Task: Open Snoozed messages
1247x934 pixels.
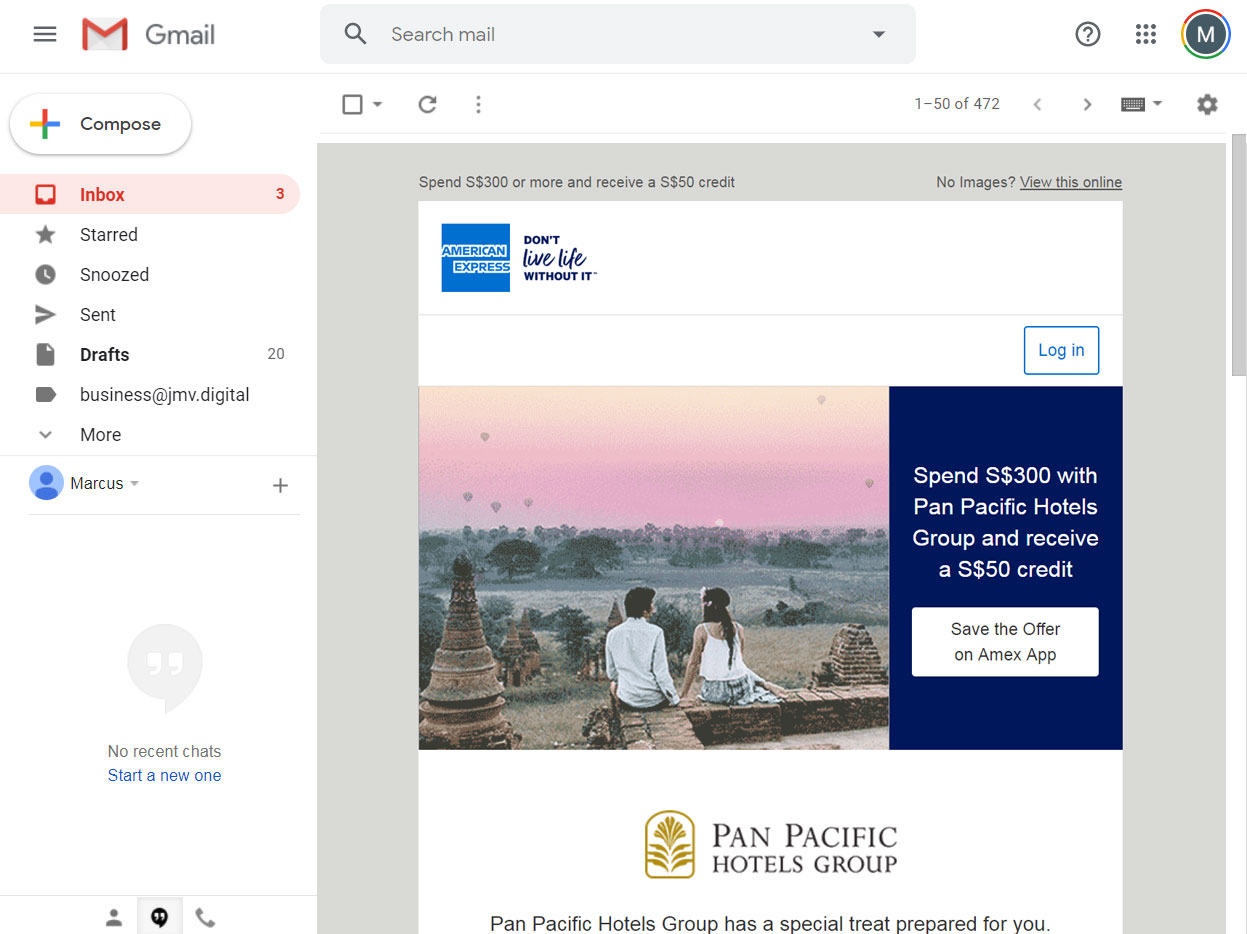Action: coord(150,274)
